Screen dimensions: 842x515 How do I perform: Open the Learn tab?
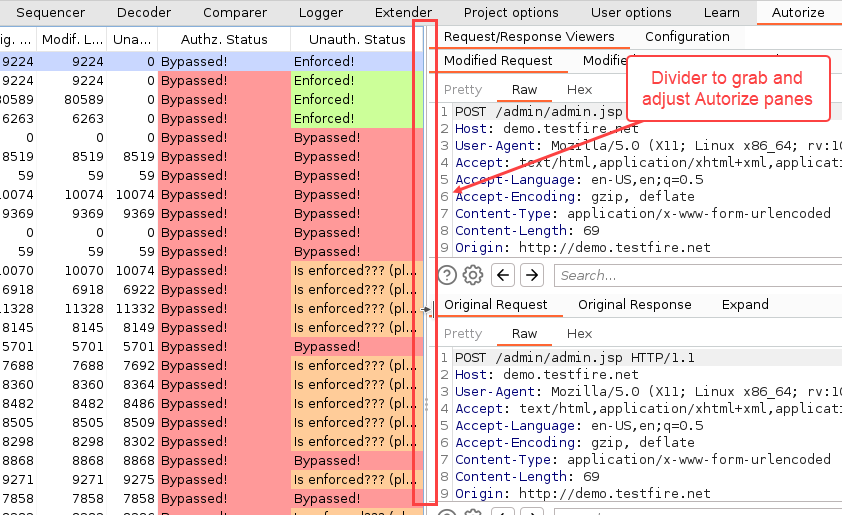[x=721, y=13]
